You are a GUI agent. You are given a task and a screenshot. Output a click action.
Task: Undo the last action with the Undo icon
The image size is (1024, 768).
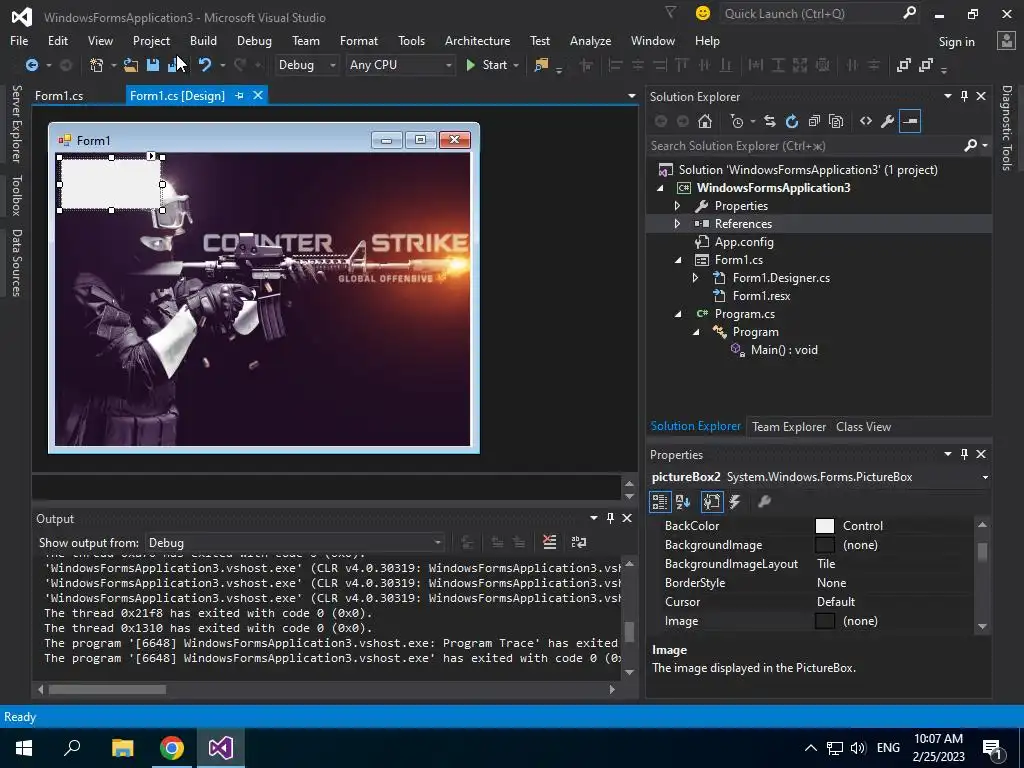coord(205,65)
